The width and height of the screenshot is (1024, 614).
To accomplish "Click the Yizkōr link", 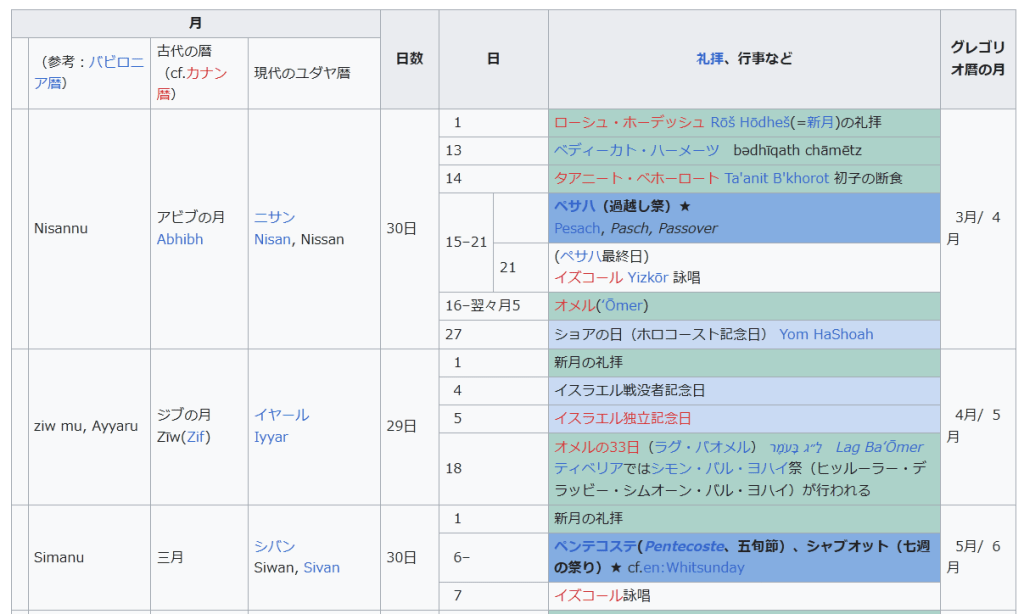I will click(647, 278).
